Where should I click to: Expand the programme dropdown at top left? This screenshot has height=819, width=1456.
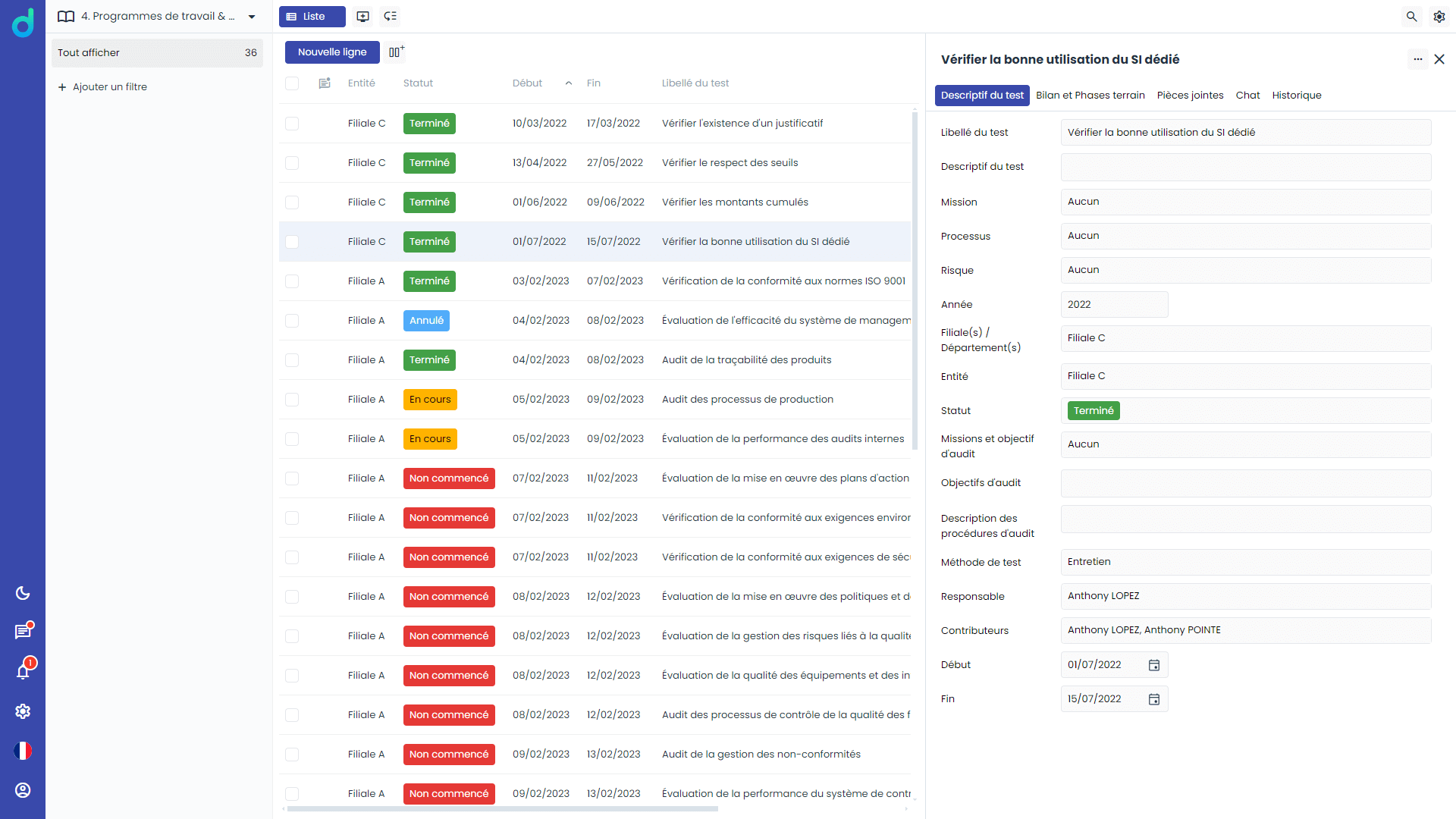pos(252,16)
